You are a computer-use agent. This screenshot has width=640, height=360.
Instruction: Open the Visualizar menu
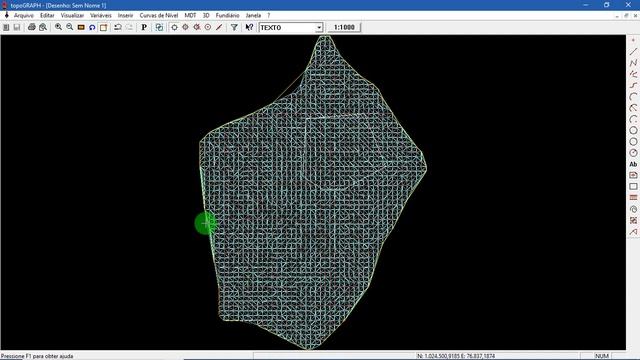coord(72,16)
